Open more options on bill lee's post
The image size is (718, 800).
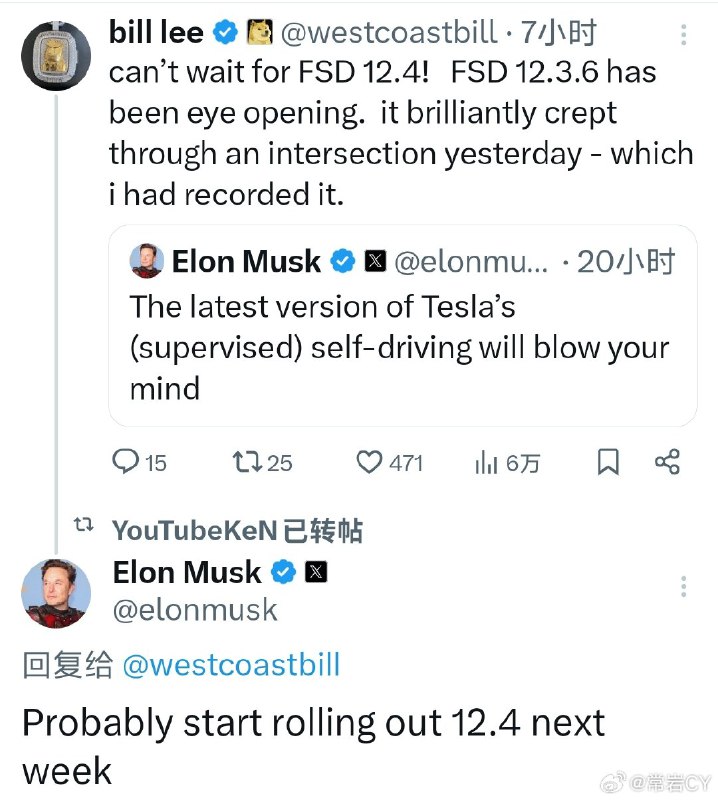683,34
